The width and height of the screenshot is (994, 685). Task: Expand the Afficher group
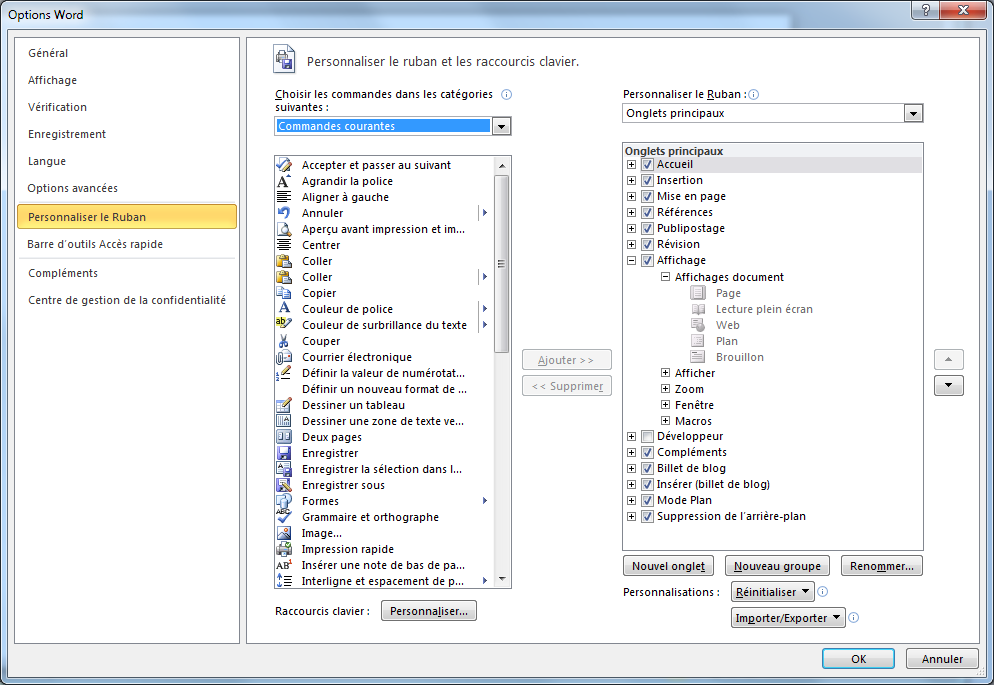[x=665, y=373]
